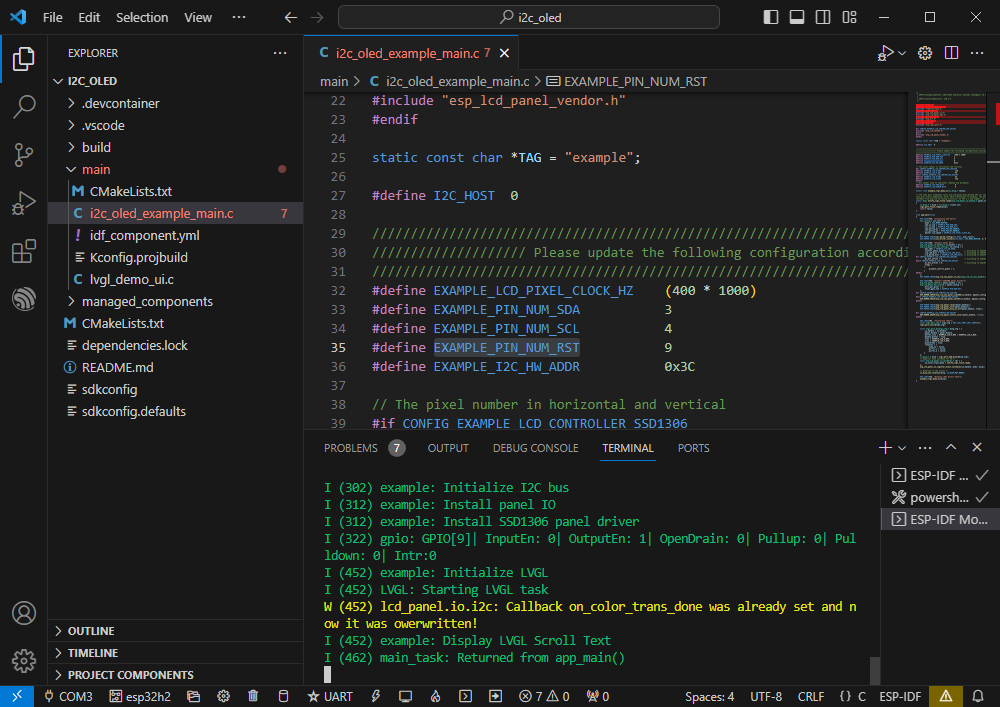Open run or debug dropdown arrow in editor
The width and height of the screenshot is (1000, 707).
[x=902, y=54]
